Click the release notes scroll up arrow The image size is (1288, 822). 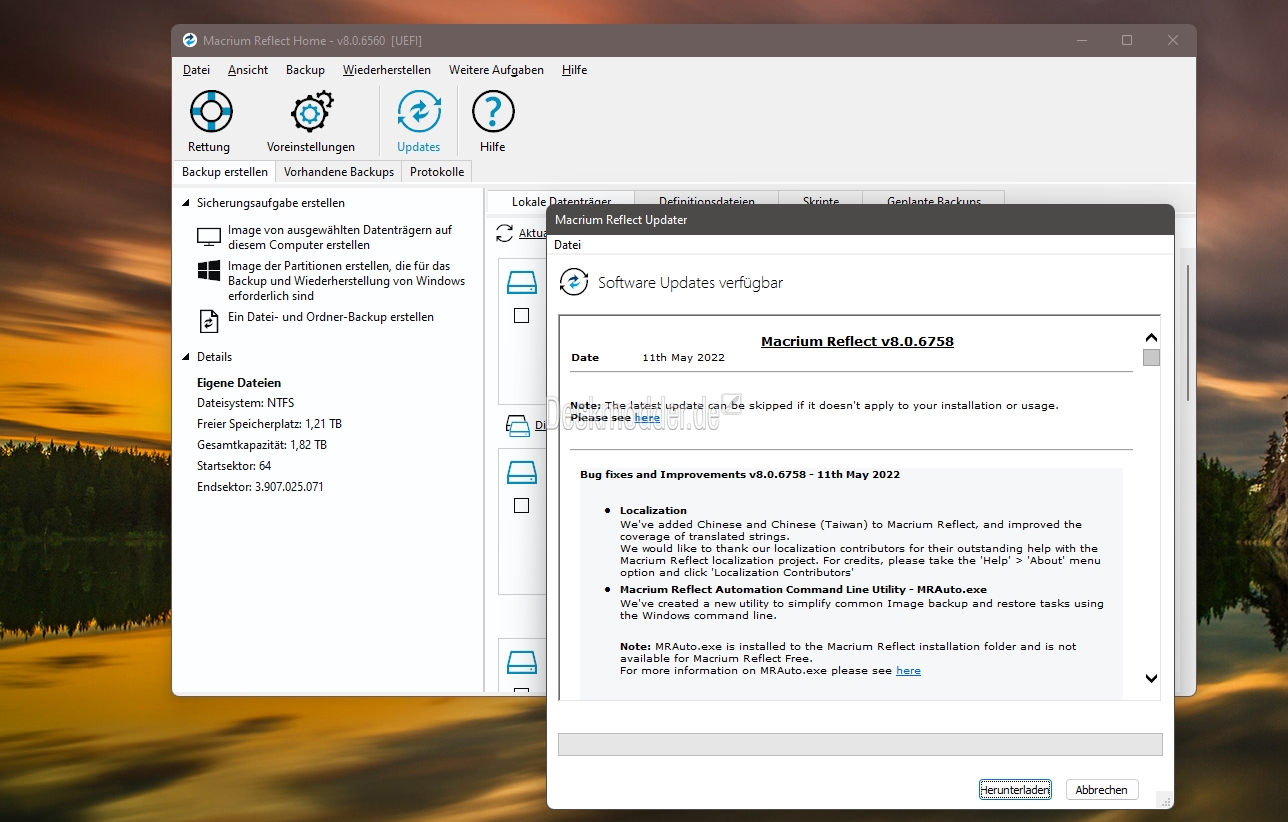point(1151,338)
